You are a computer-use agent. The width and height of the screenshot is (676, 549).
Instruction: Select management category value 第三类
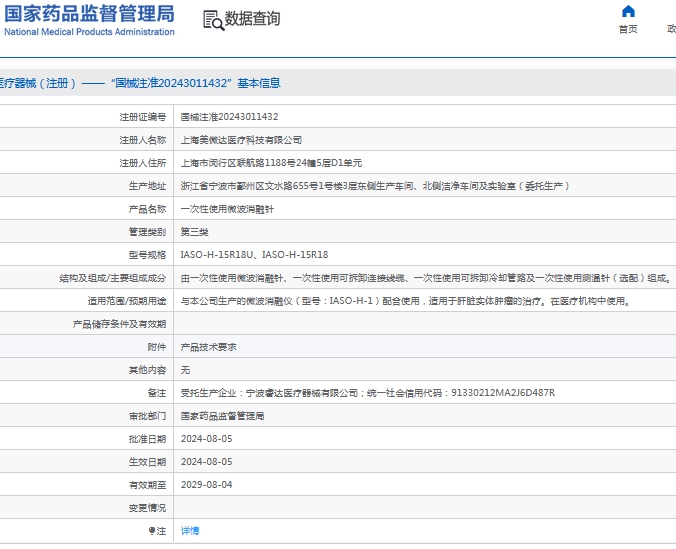click(x=194, y=232)
